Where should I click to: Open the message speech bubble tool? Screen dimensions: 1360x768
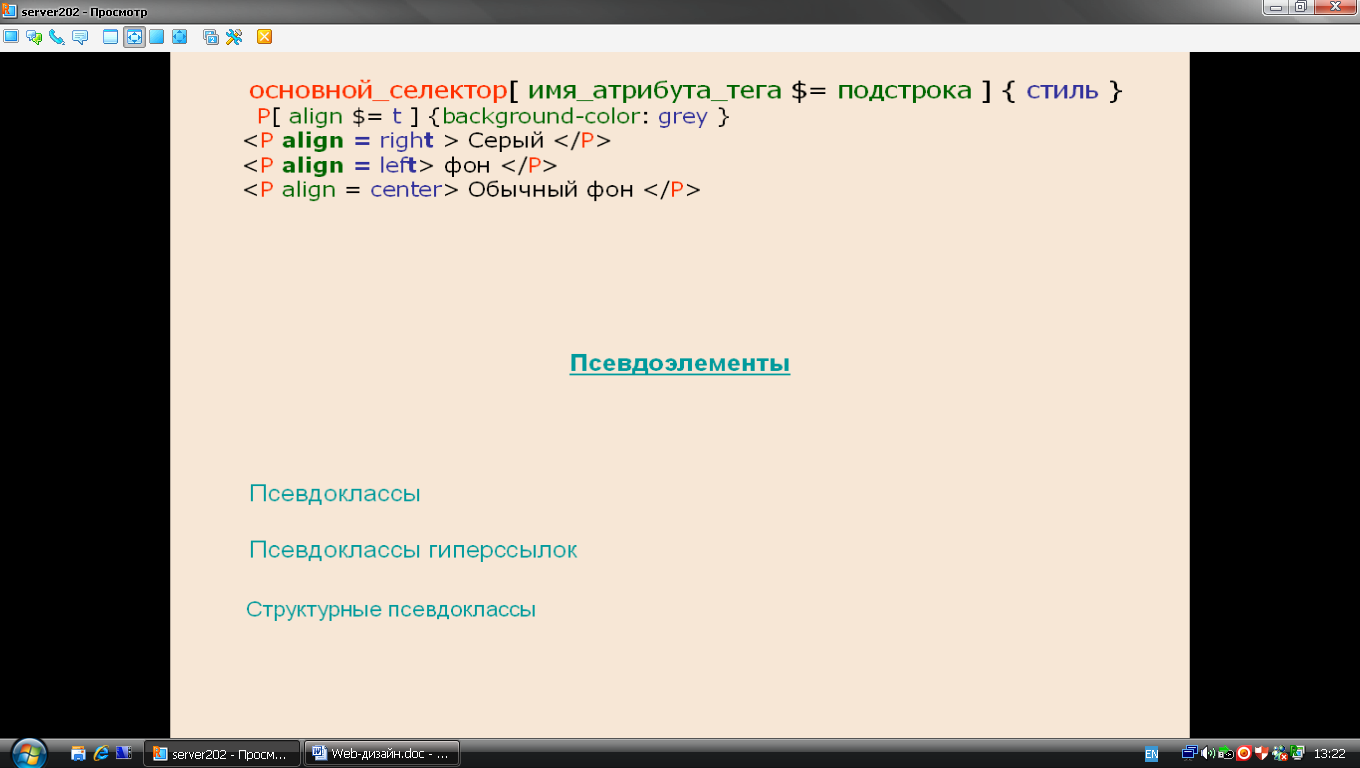pos(80,37)
